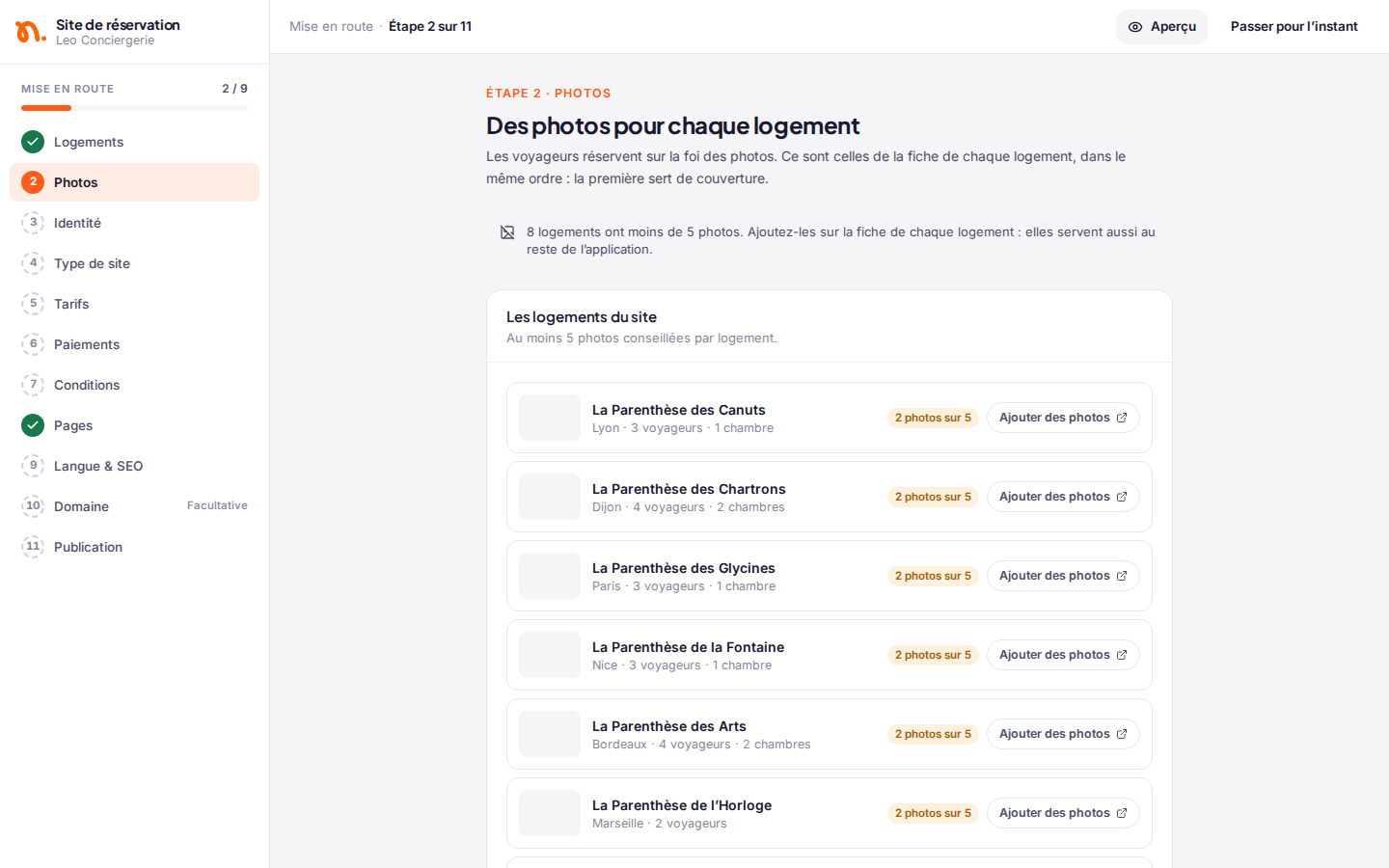Add photos for La Parenthèse de l'Horloge

[x=1063, y=813]
